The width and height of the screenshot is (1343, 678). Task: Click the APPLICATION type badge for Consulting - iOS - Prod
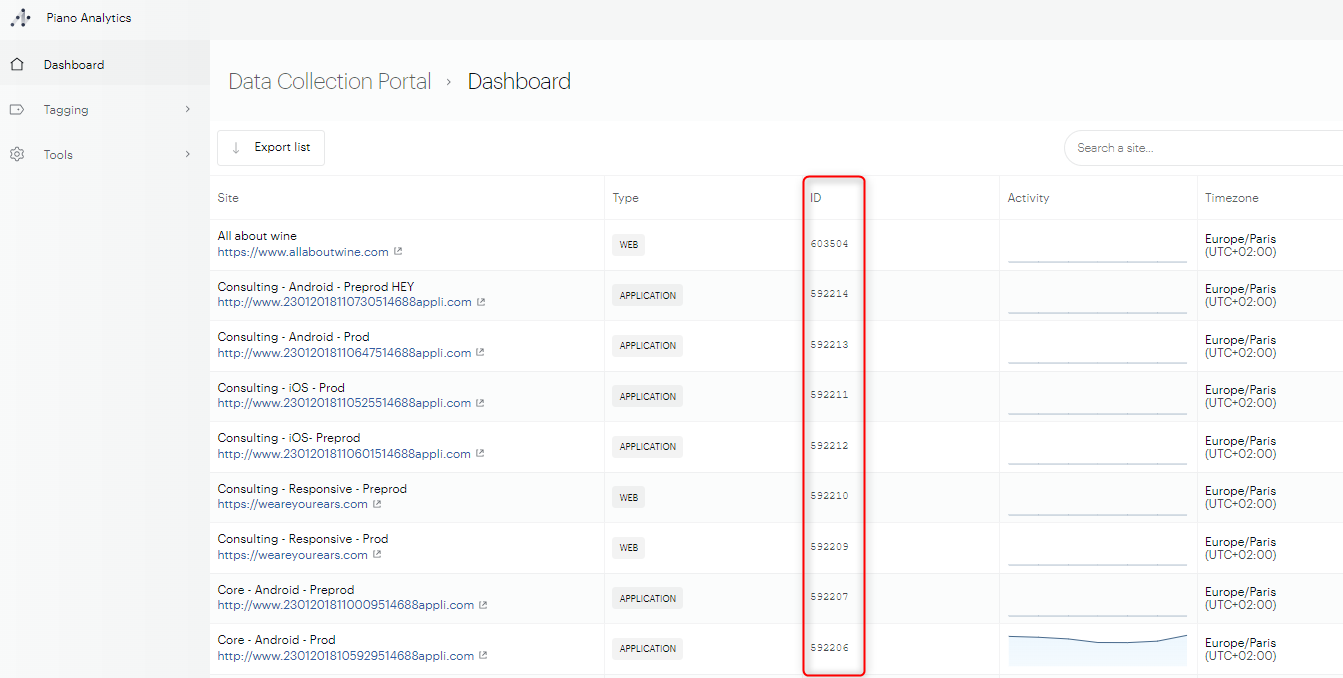coord(647,396)
